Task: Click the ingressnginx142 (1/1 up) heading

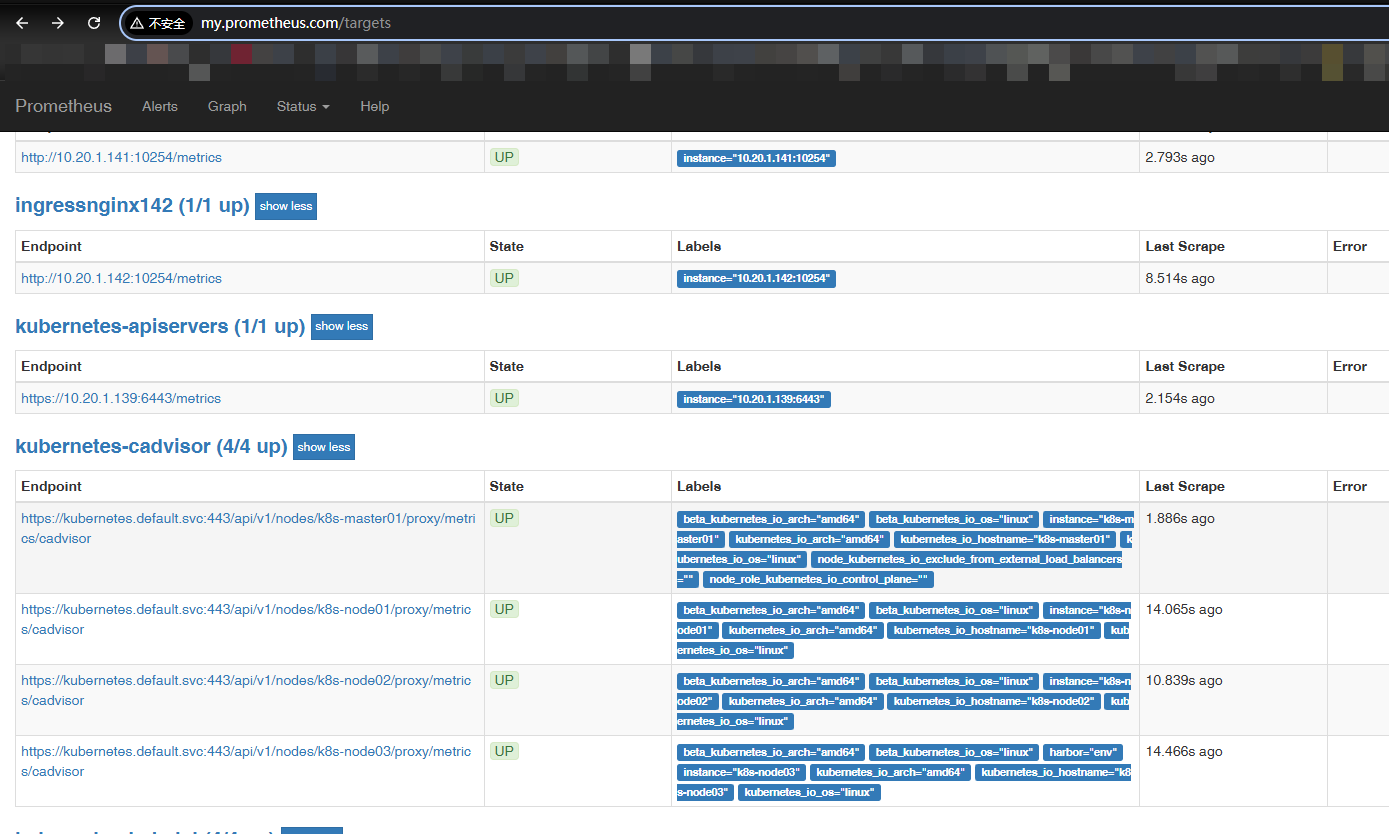Action: [132, 206]
